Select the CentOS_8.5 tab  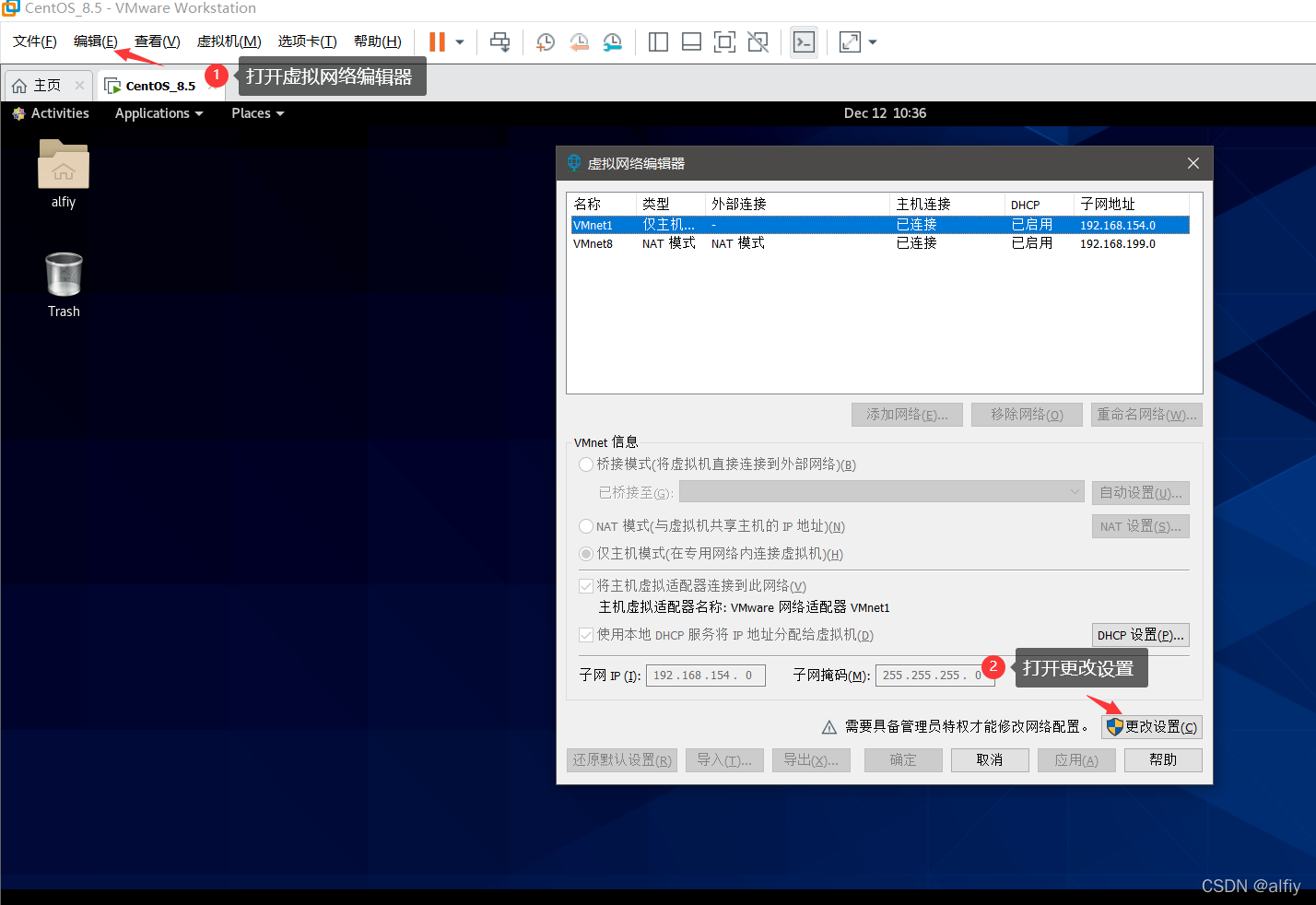tap(160, 86)
